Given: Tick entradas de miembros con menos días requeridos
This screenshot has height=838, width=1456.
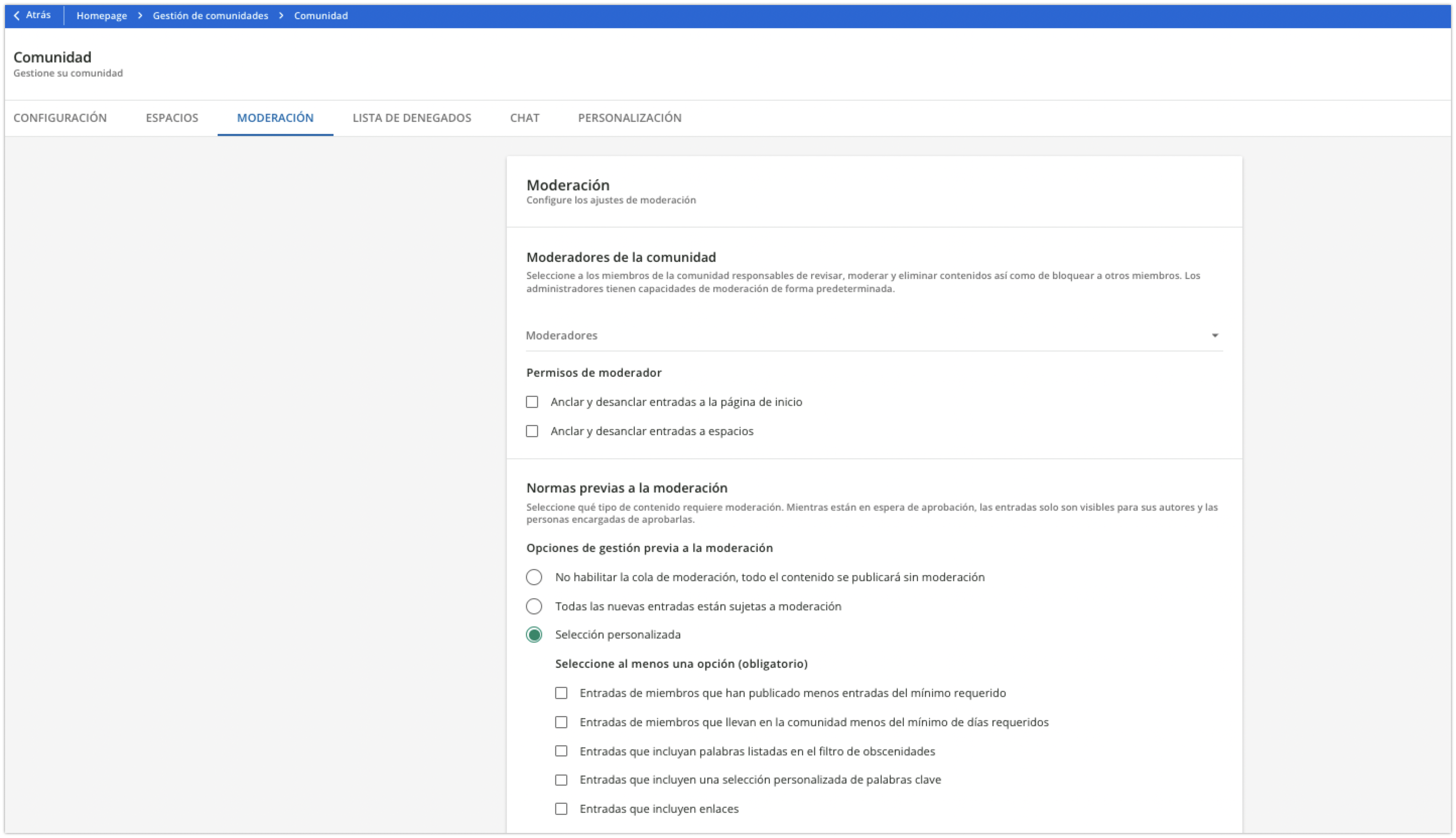Looking at the screenshot, I should coord(561,722).
